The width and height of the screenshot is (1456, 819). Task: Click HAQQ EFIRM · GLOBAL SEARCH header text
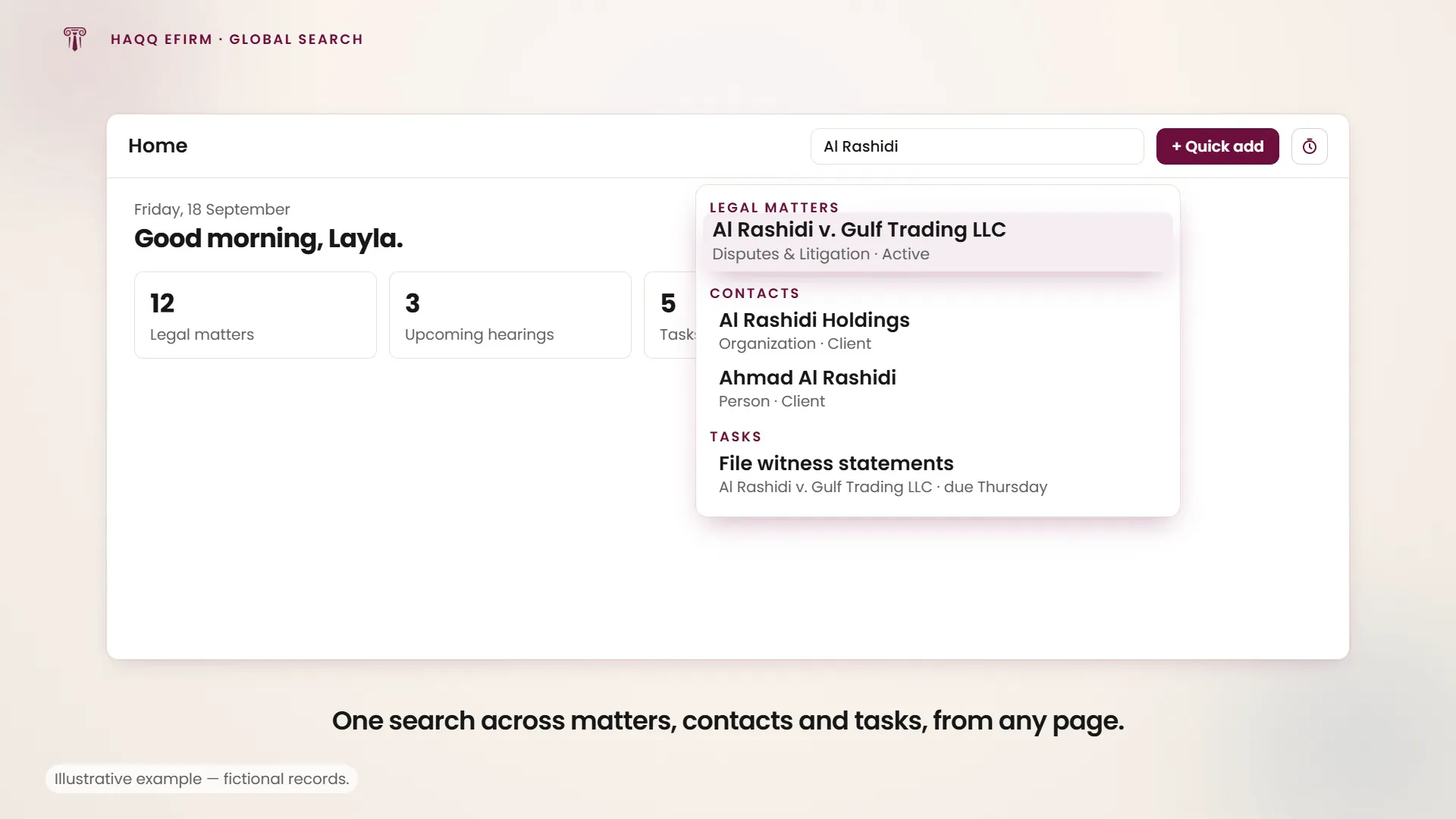click(x=237, y=39)
